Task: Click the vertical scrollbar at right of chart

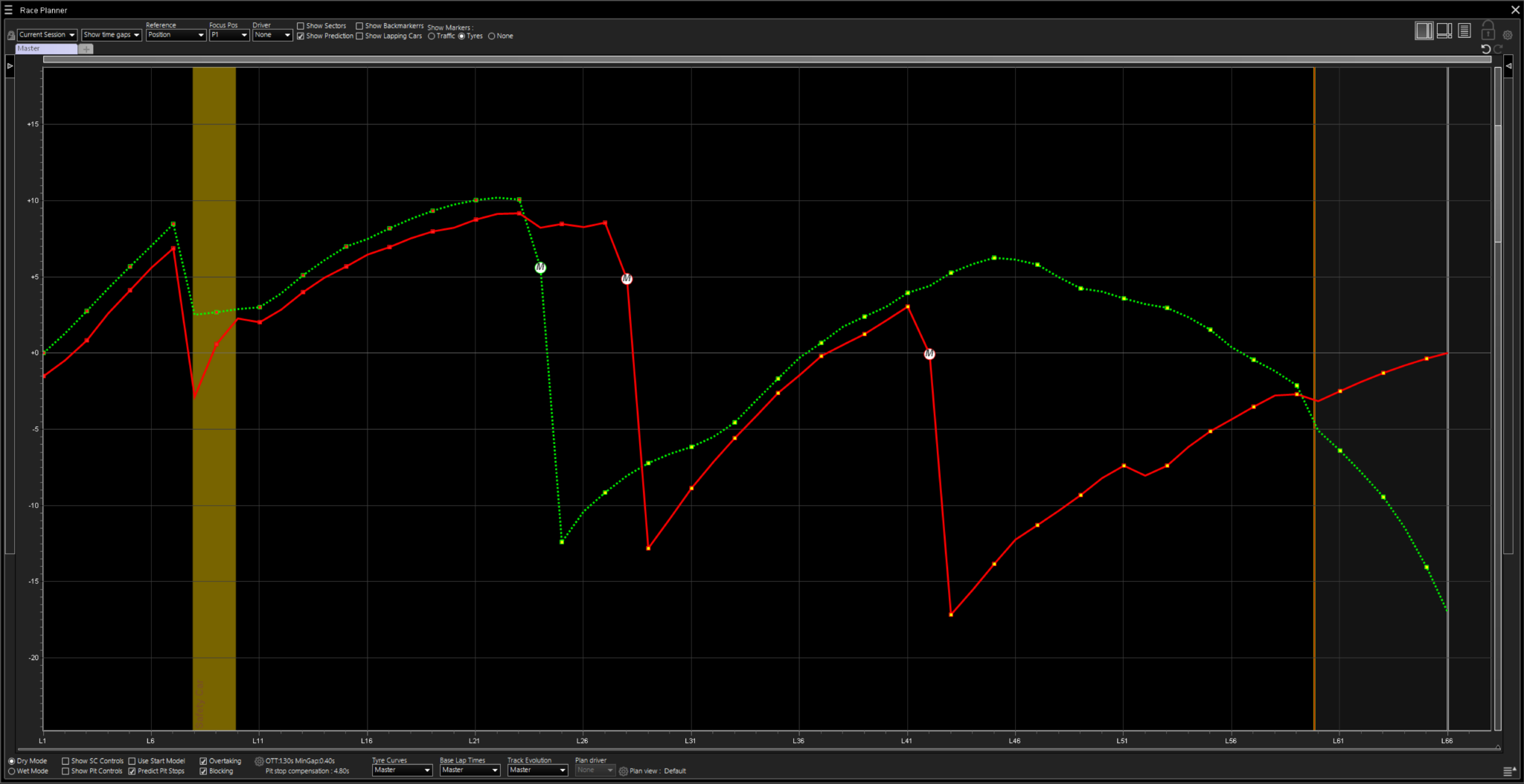Action: 1498,186
